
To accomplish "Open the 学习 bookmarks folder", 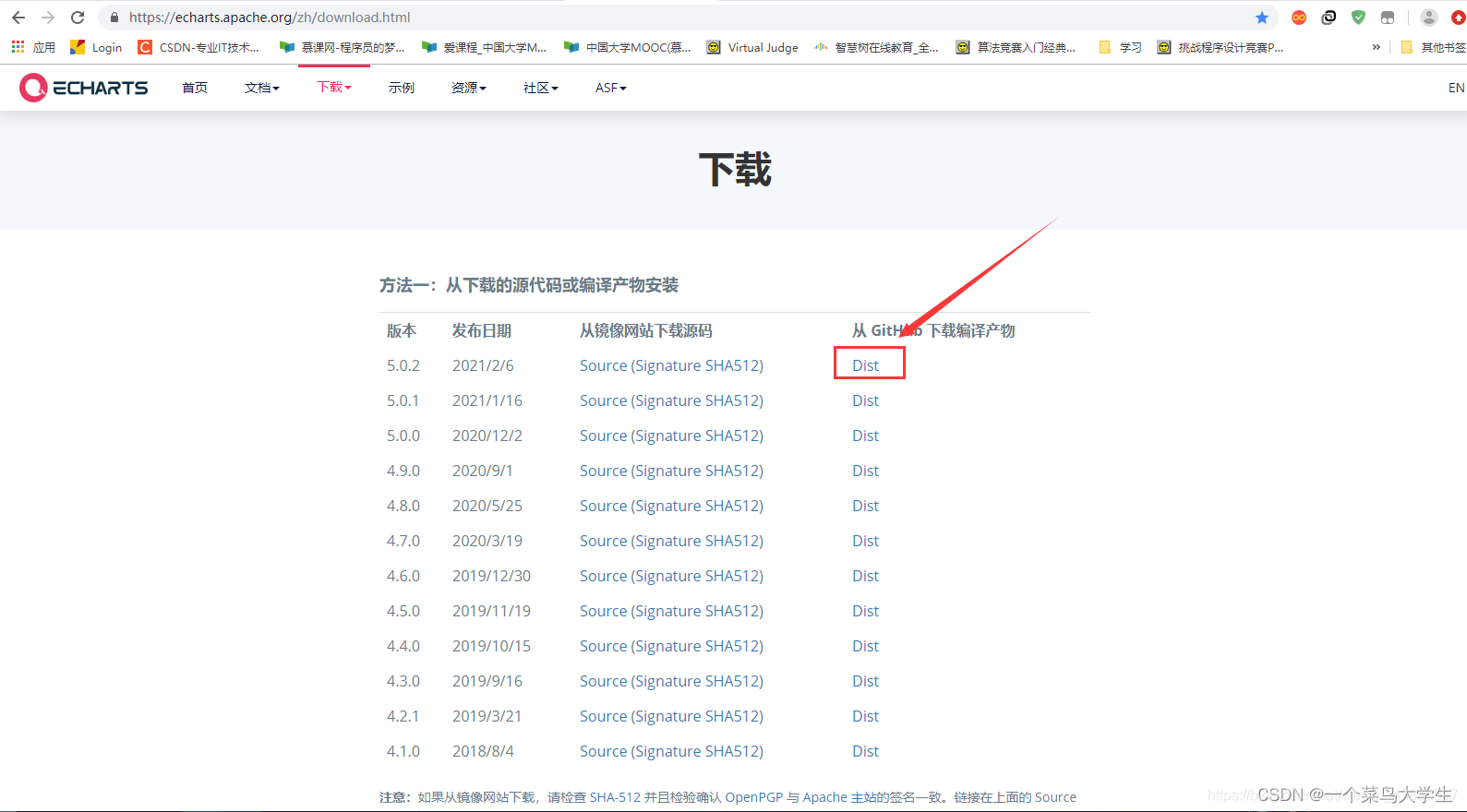I will (1120, 47).
